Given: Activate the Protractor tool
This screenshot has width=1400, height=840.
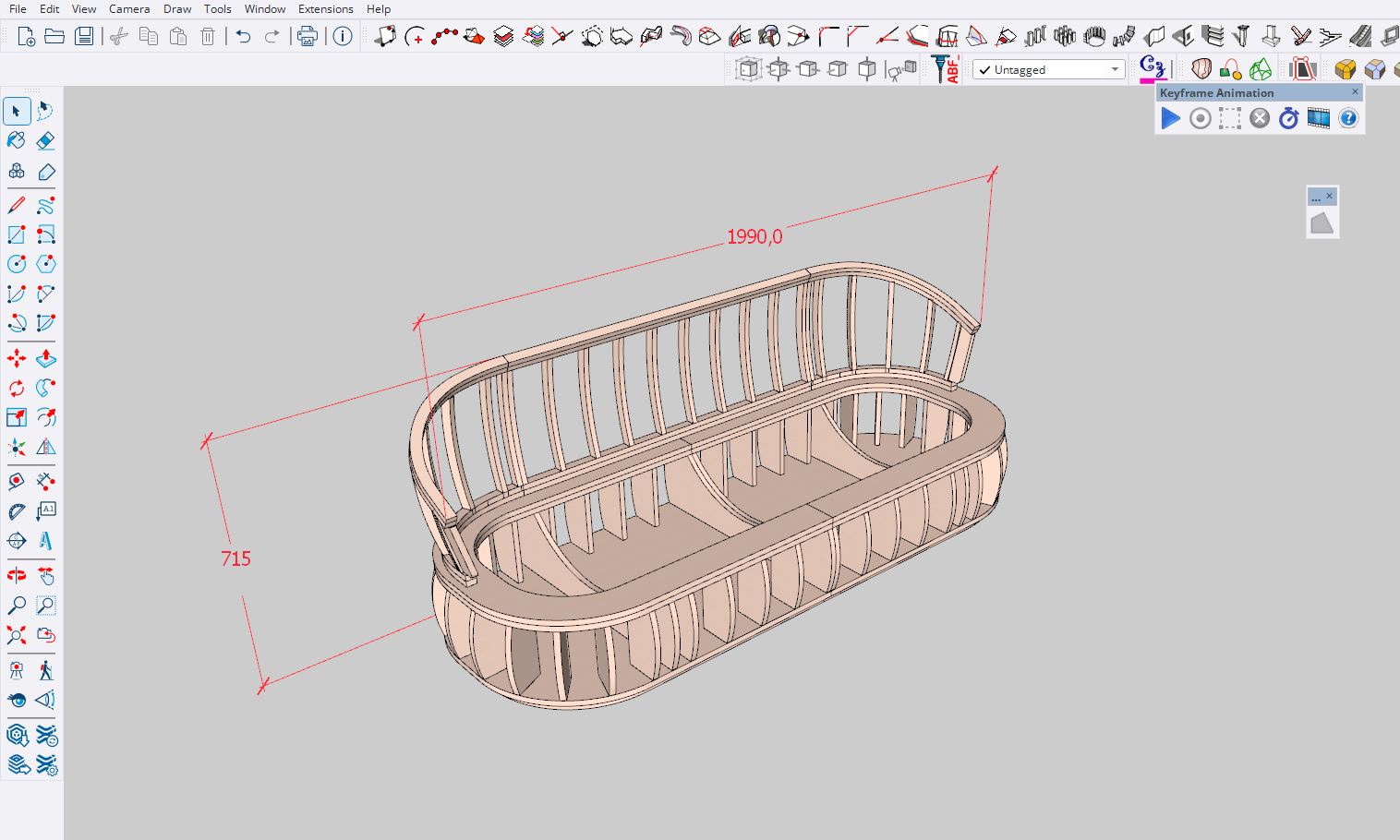Looking at the screenshot, I should click(17, 511).
